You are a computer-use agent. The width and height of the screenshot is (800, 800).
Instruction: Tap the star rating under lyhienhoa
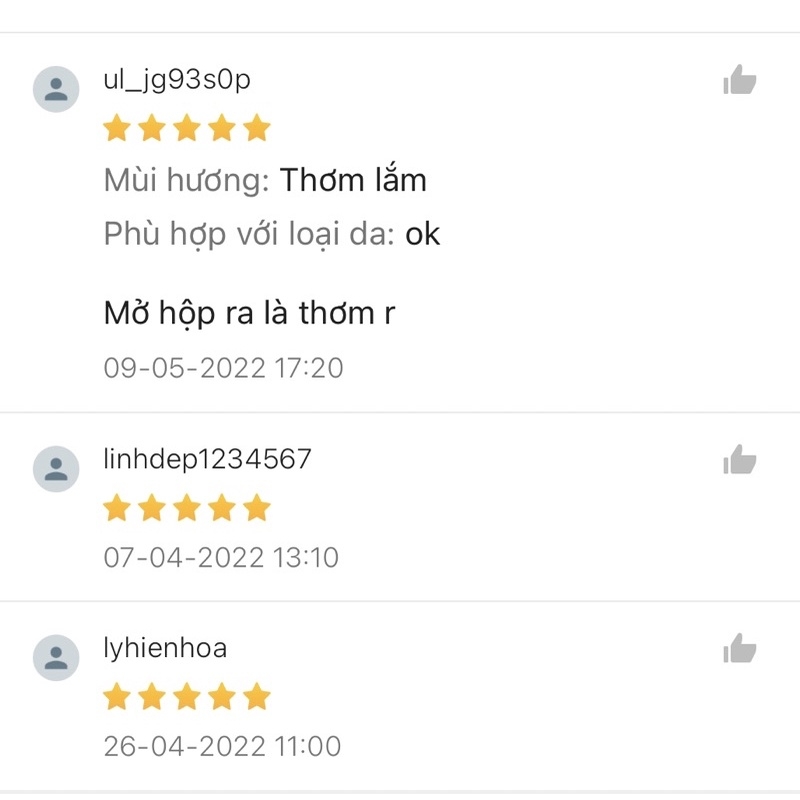pos(187,696)
